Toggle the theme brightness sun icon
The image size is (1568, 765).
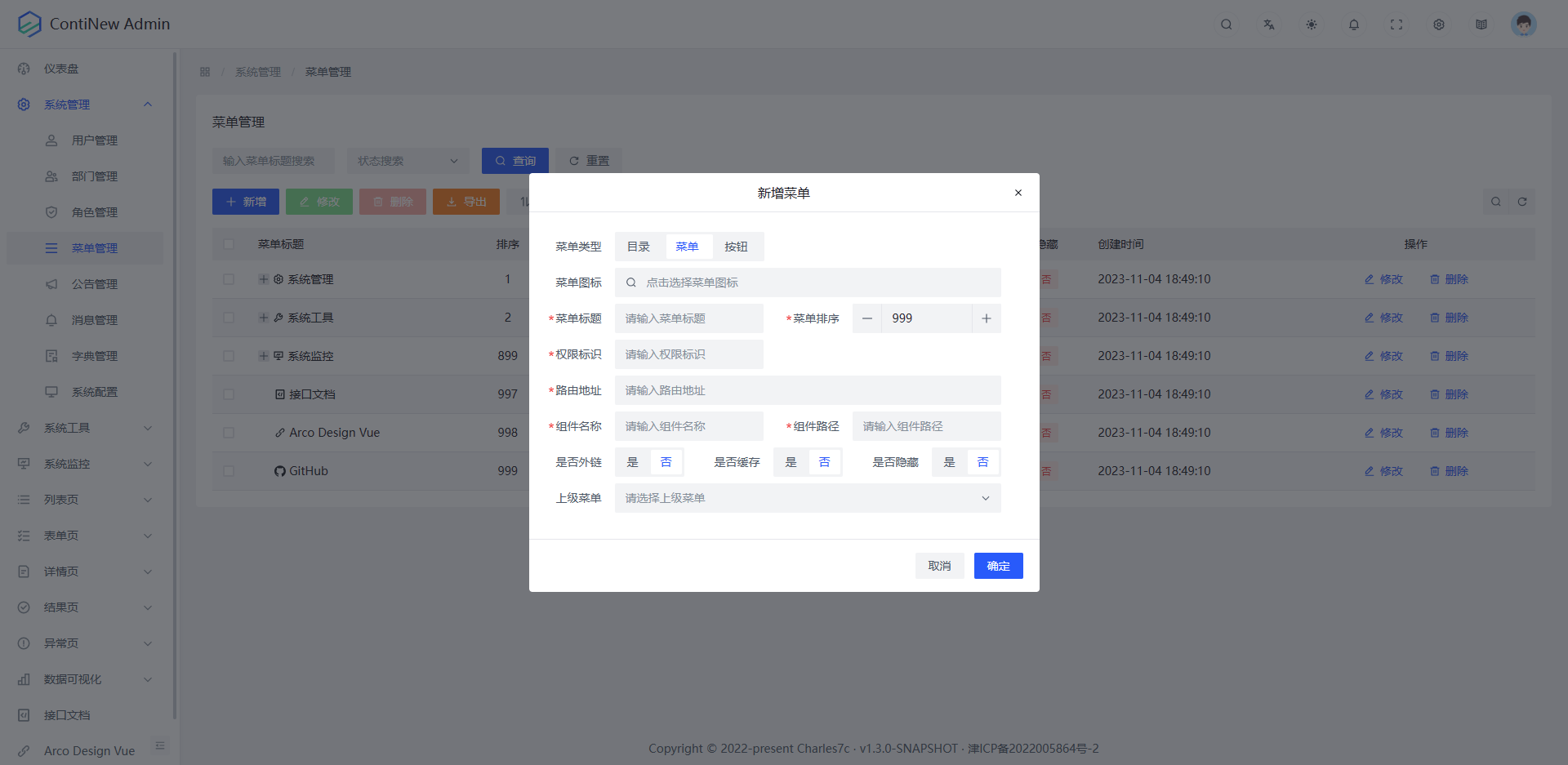coord(1311,24)
